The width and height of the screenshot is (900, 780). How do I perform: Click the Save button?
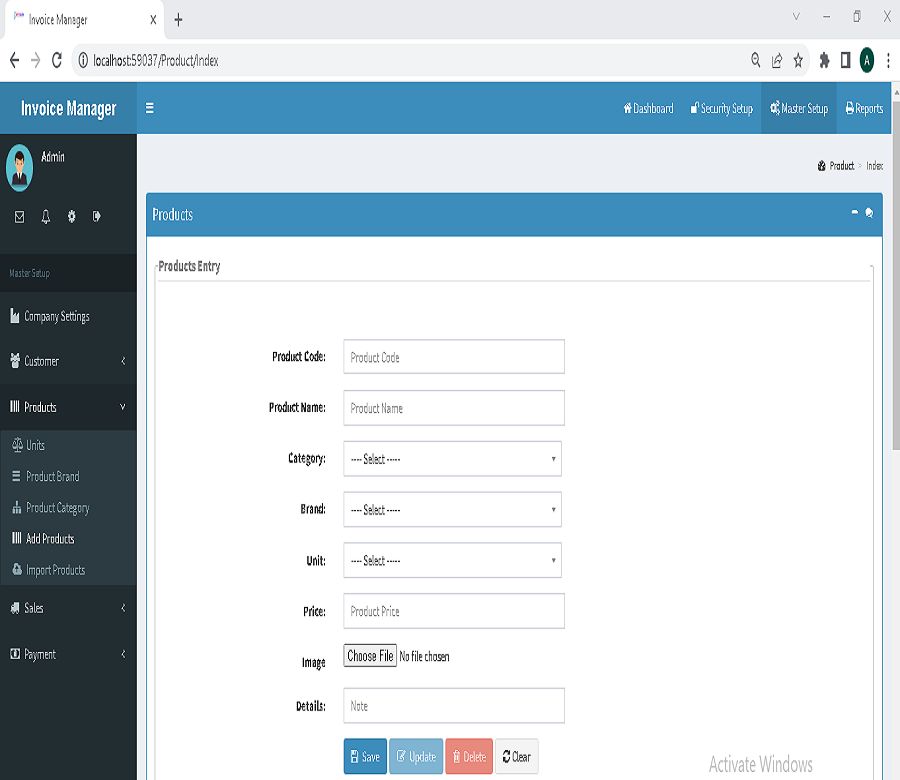365,756
